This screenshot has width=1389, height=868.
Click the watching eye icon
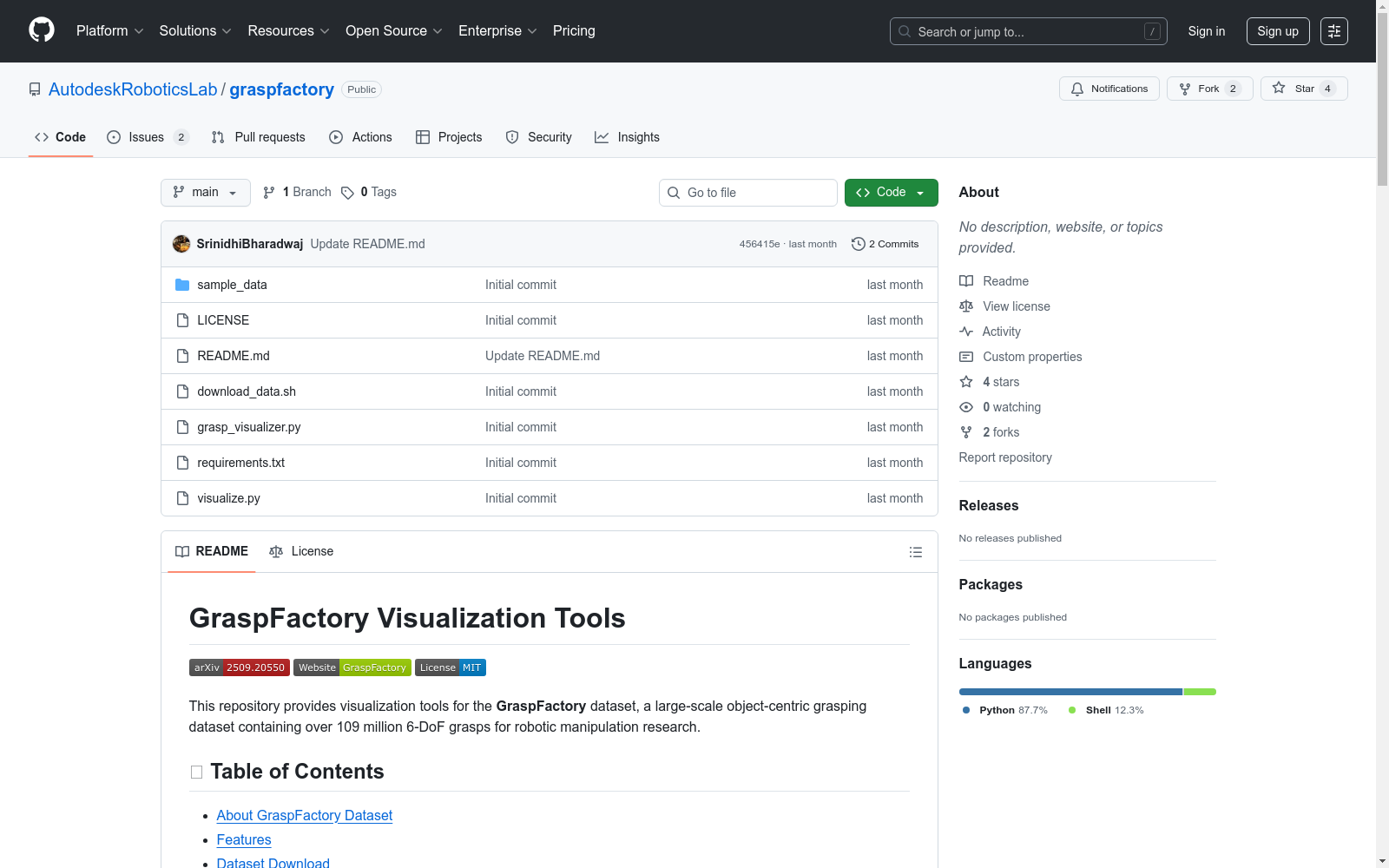tap(966, 407)
